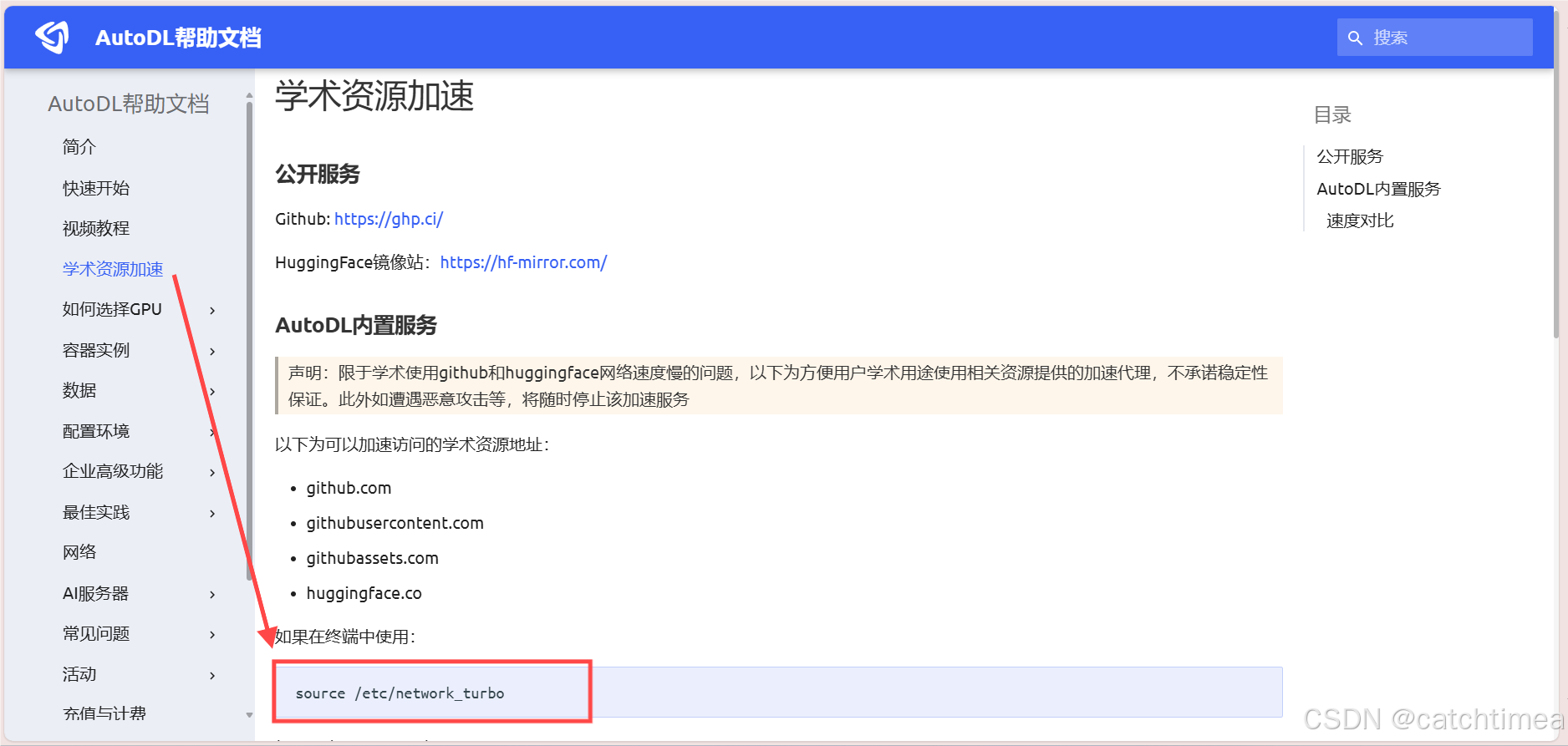Open 容器实例 sidebar item
The width and height of the screenshot is (1568, 746).
[x=96, y=350]
